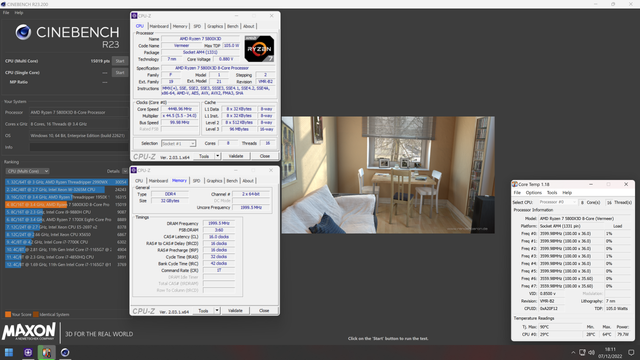Open Cinebench Help menu
Viewport: 640px width, 360px height.
click(19, 13)
